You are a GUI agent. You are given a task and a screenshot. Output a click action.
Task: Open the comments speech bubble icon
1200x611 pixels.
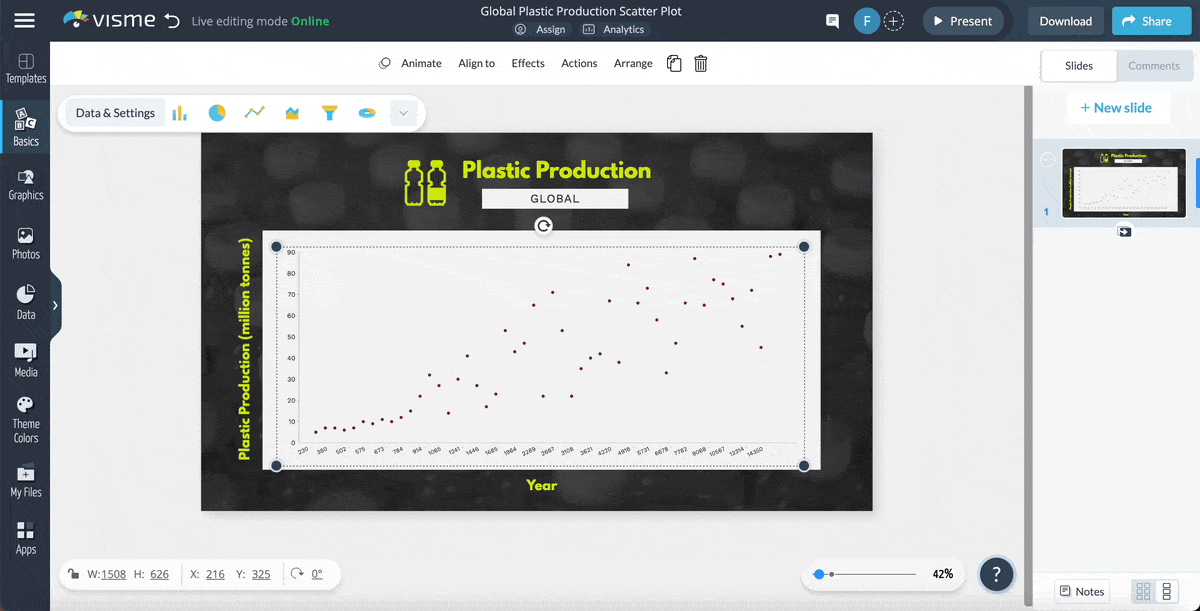(832, 21)
